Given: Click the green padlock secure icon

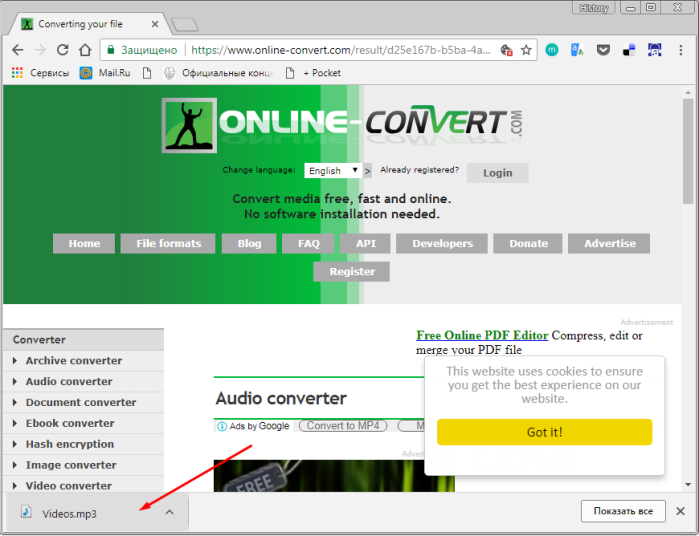Looking at the screenshot, I should [x=111, y=49].
